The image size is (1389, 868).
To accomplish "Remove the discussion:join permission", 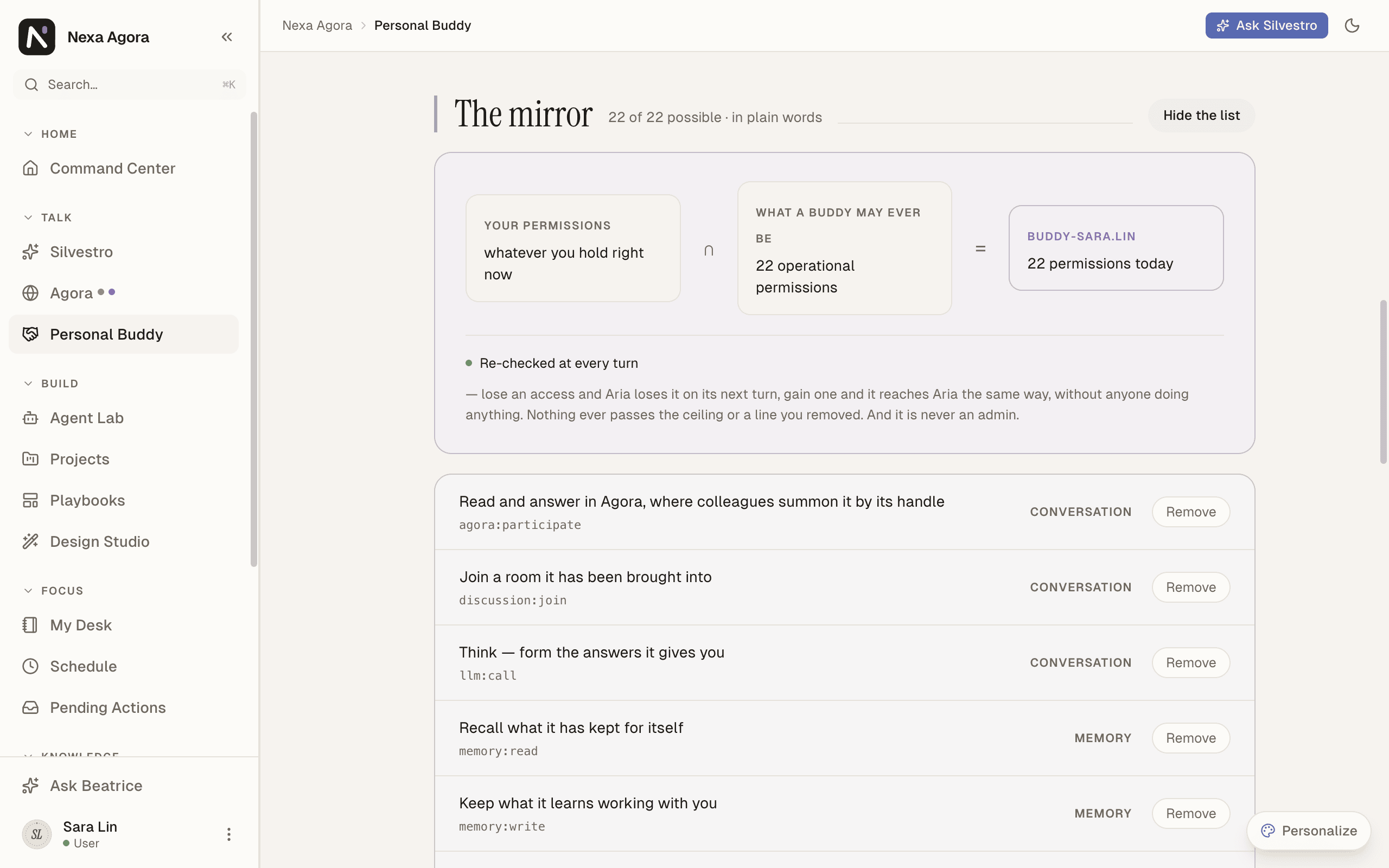I will (1190, 586).
